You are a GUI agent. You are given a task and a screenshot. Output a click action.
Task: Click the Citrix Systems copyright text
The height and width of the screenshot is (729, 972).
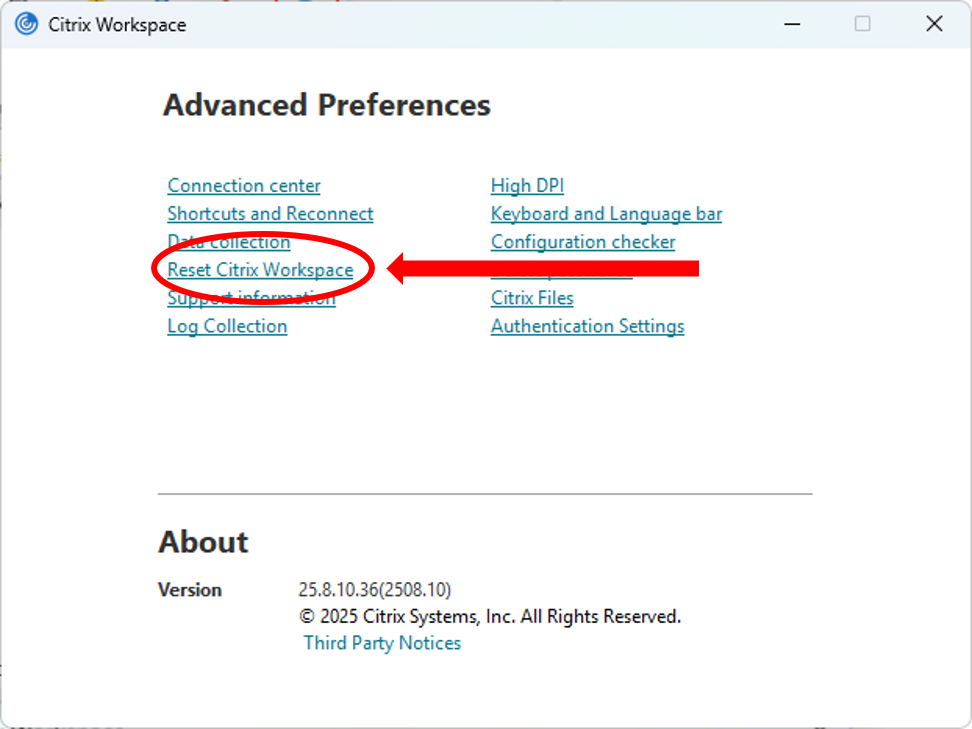pyautogui.click(x=490, y=617)
